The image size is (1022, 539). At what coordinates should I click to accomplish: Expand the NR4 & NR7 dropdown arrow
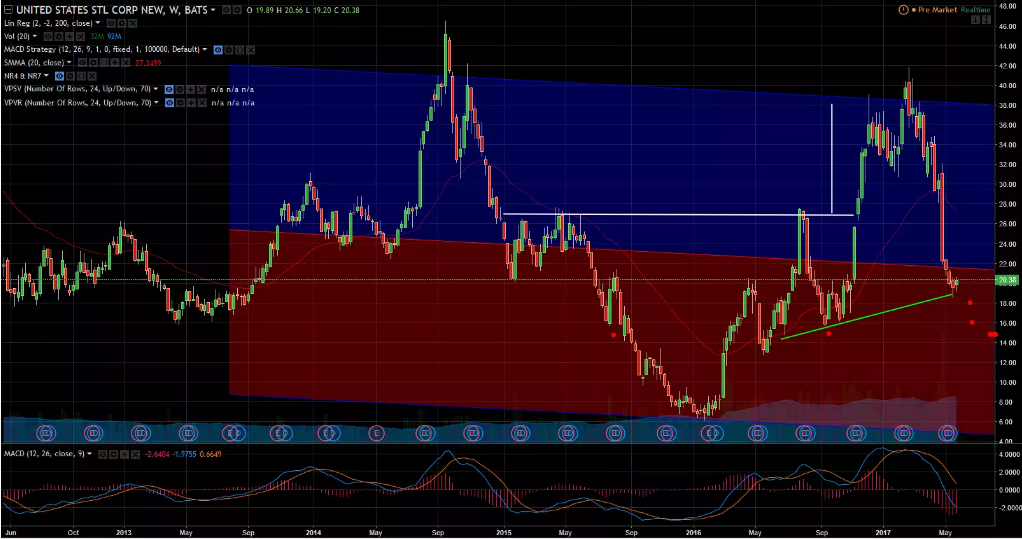click(46, 76)
